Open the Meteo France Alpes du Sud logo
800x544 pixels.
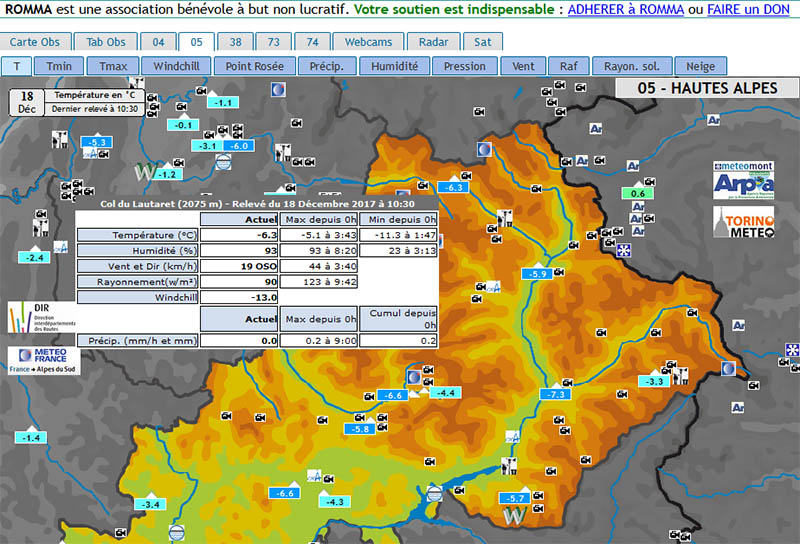pyautogui.click(x=44, y=360)
